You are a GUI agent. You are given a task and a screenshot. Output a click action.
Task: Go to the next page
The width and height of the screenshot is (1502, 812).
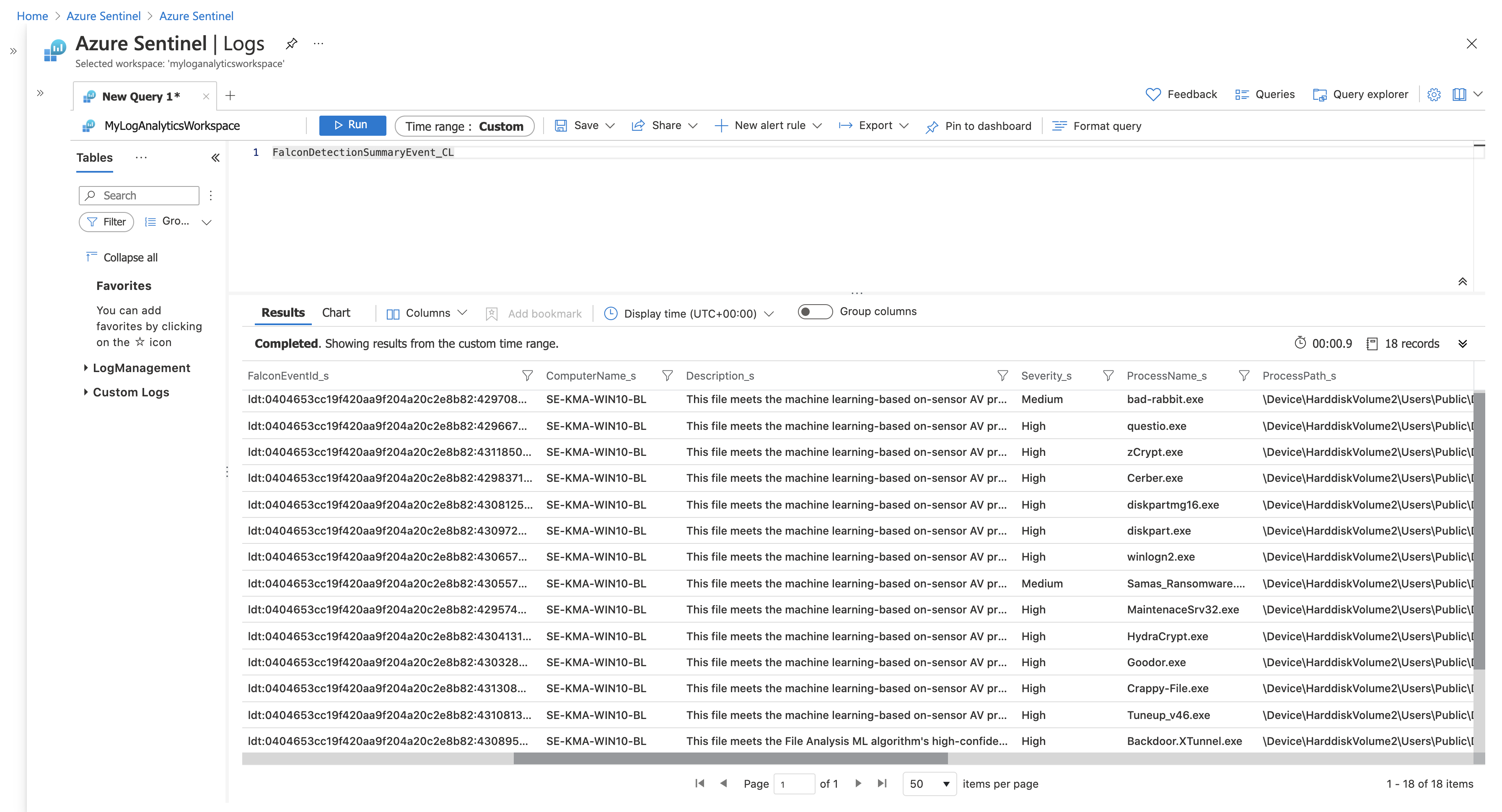(x=858, y=784)
